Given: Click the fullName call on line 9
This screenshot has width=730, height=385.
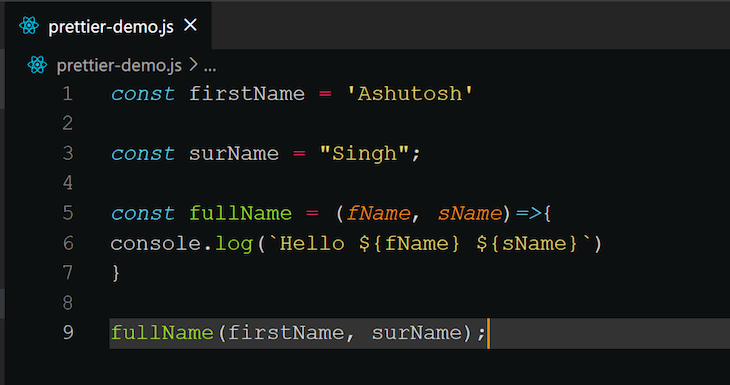Looking at the screenshot, I should pos(162,333).
